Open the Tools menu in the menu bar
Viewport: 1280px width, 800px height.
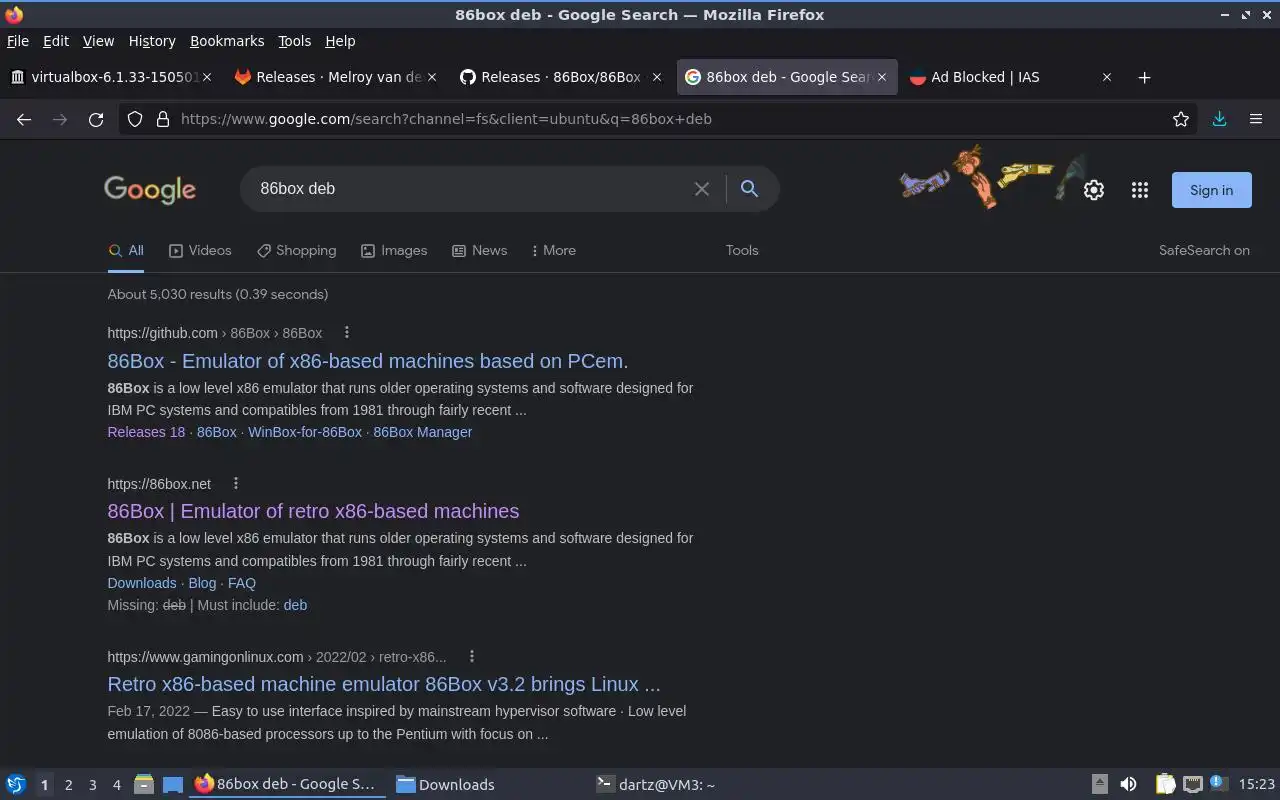coord(294,41)
